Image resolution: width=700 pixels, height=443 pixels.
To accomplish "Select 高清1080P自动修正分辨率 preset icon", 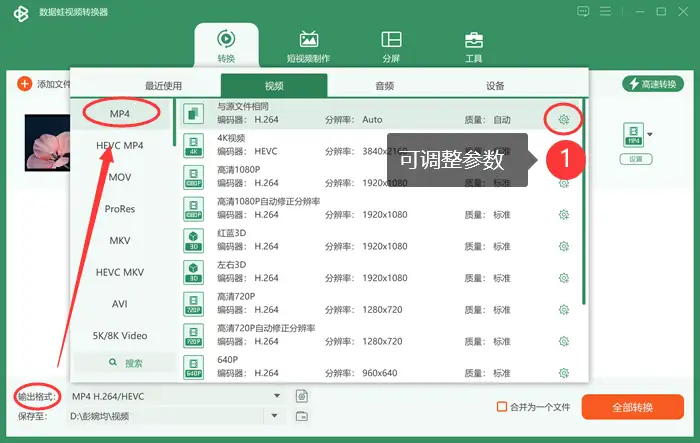I will (193, 209).
